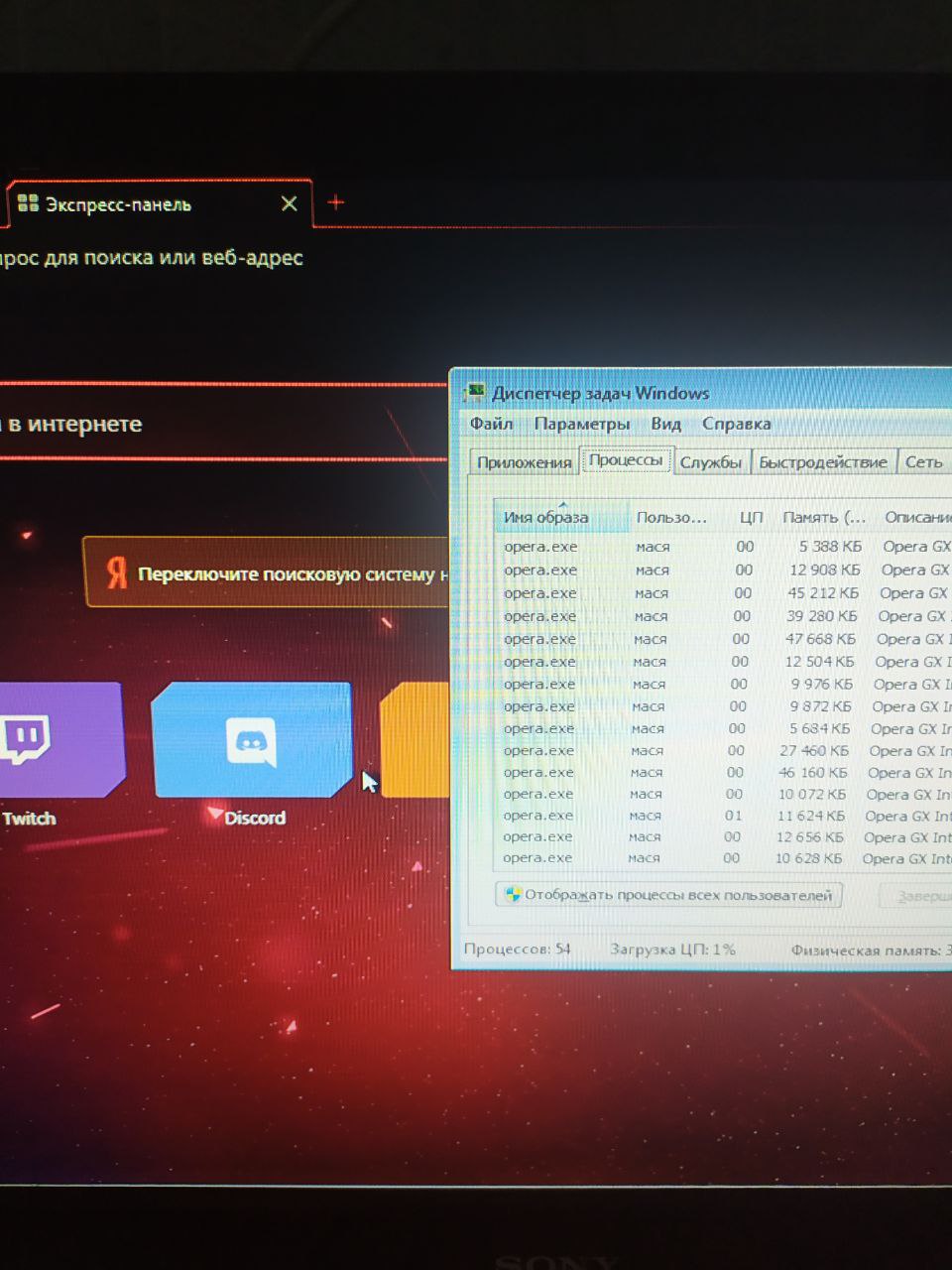Open a new tab with the plus button
Image resolution: width=952 pixels, height=1270 pixels.
[x=335, y=202]
